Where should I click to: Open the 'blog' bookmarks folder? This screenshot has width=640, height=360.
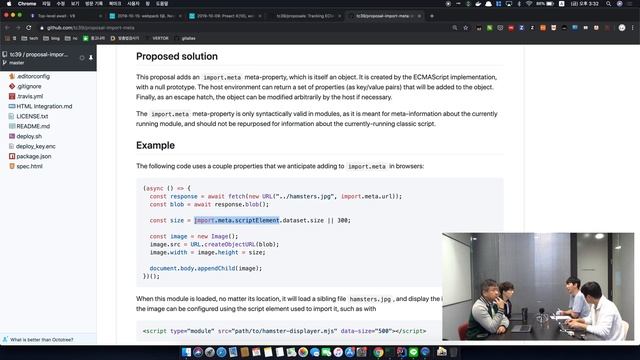51,38
